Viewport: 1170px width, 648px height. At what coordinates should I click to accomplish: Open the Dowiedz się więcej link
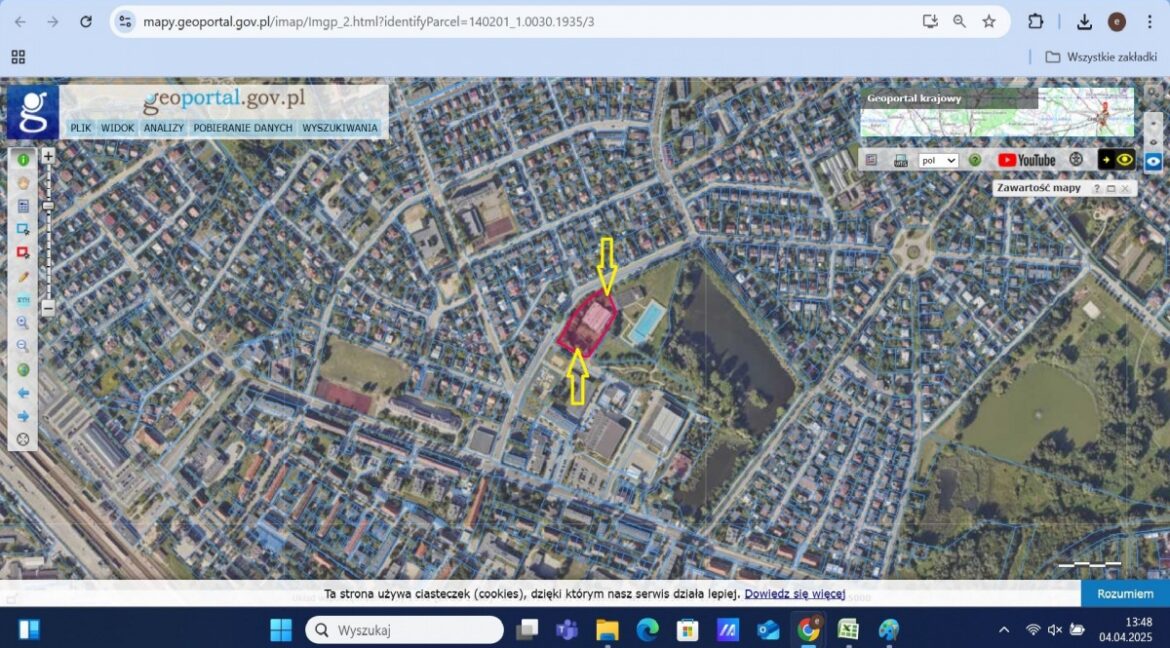[x=795, y=594]
